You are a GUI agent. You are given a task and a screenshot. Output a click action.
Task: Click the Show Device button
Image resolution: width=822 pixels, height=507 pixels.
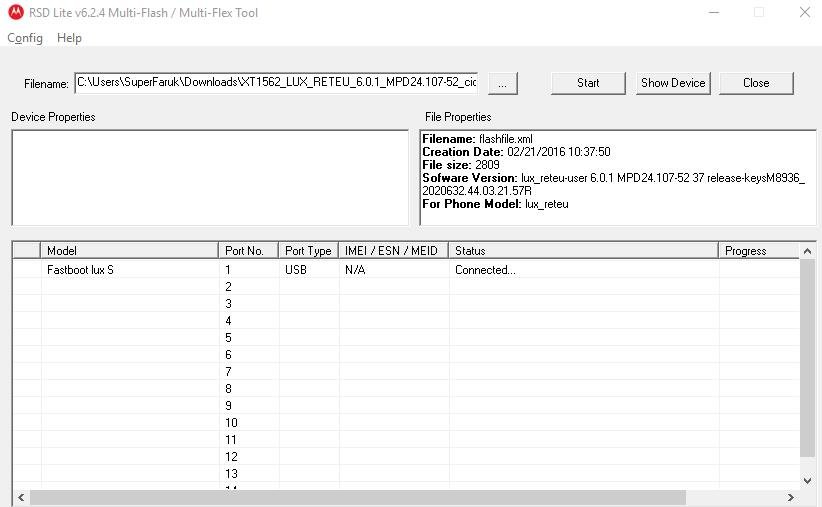pyautogui.click(x=673, y=83)
